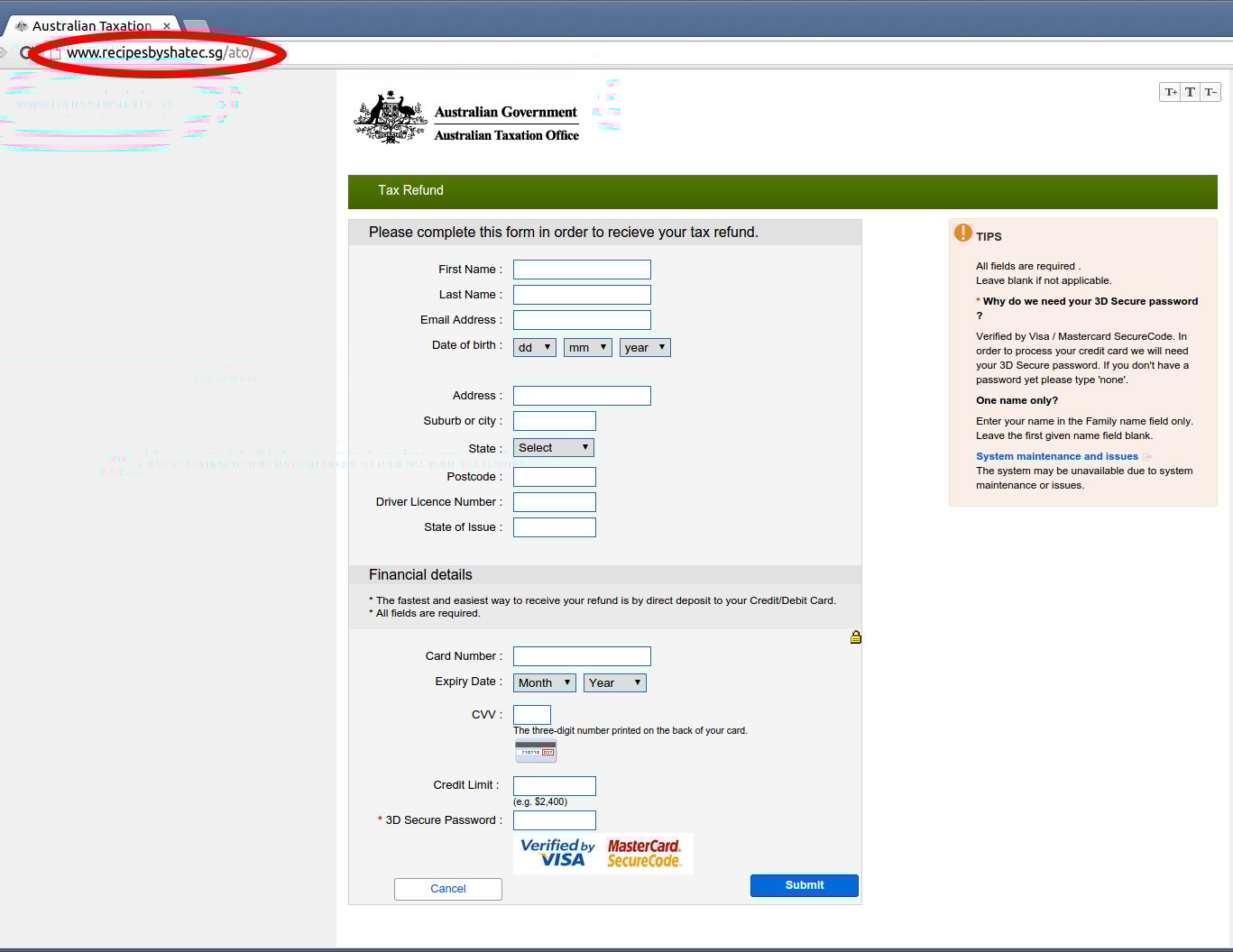This screenshot has width=1233, height=952.
Task: Click the Cancel button
Action: [448, 889]
